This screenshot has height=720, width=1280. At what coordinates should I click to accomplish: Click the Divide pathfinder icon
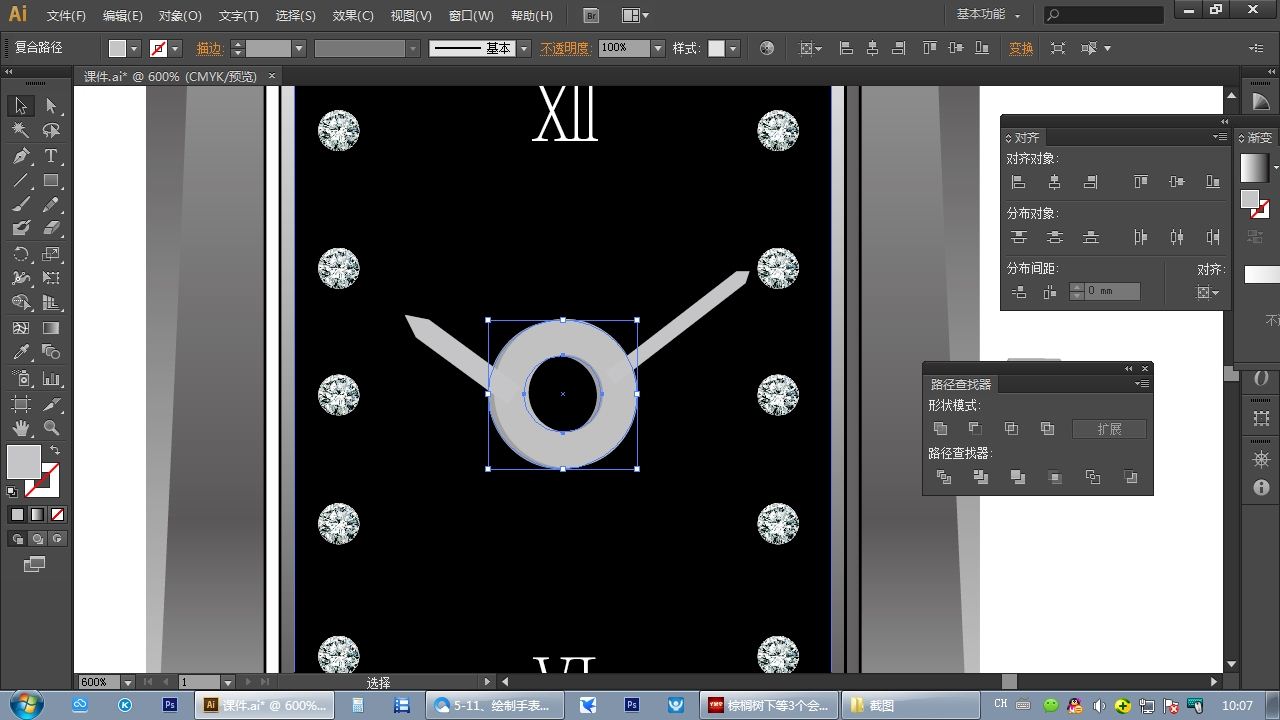pyautogui.click(x=943, y=477)
